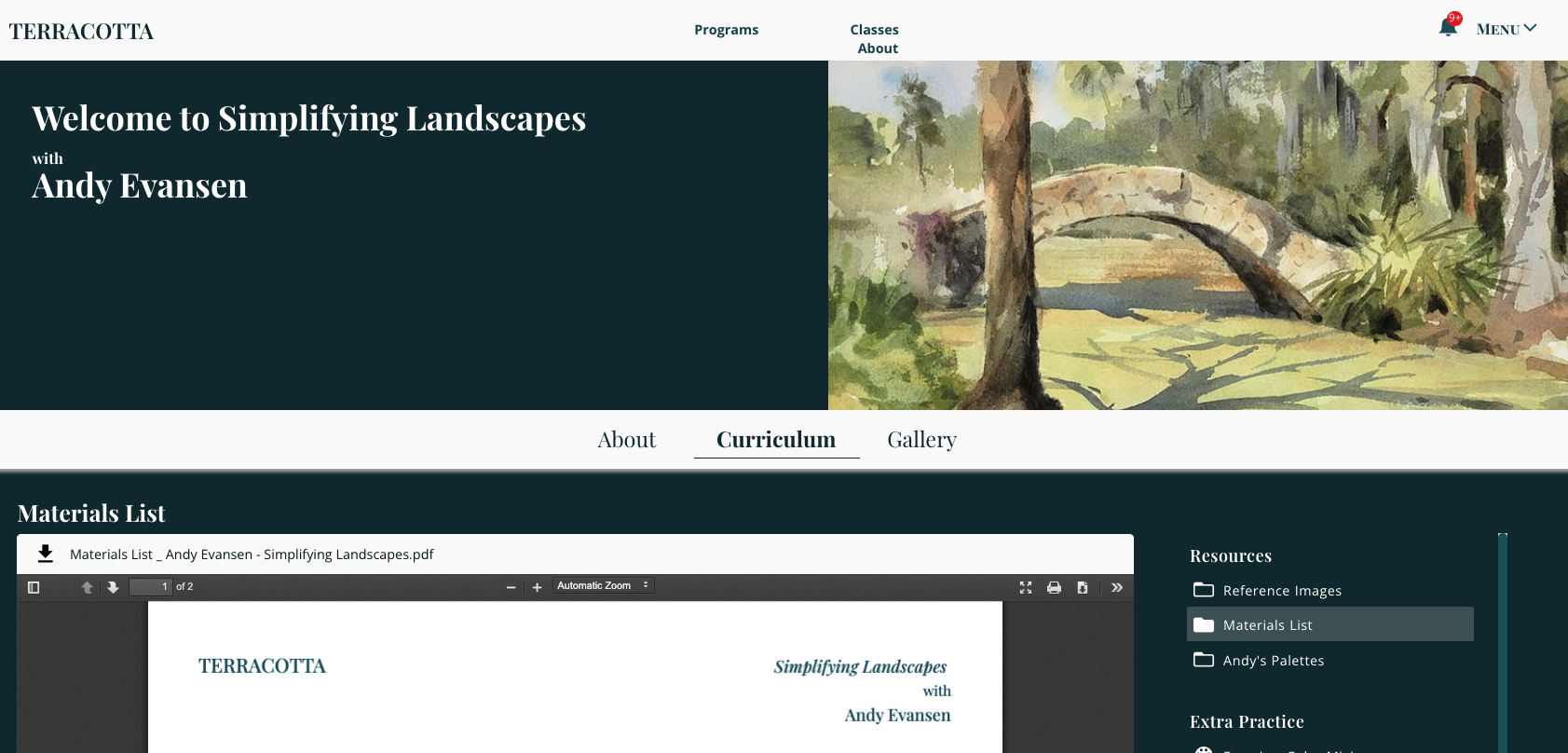
Task: Open Classes in top navigation
Action: coord(874,30)
